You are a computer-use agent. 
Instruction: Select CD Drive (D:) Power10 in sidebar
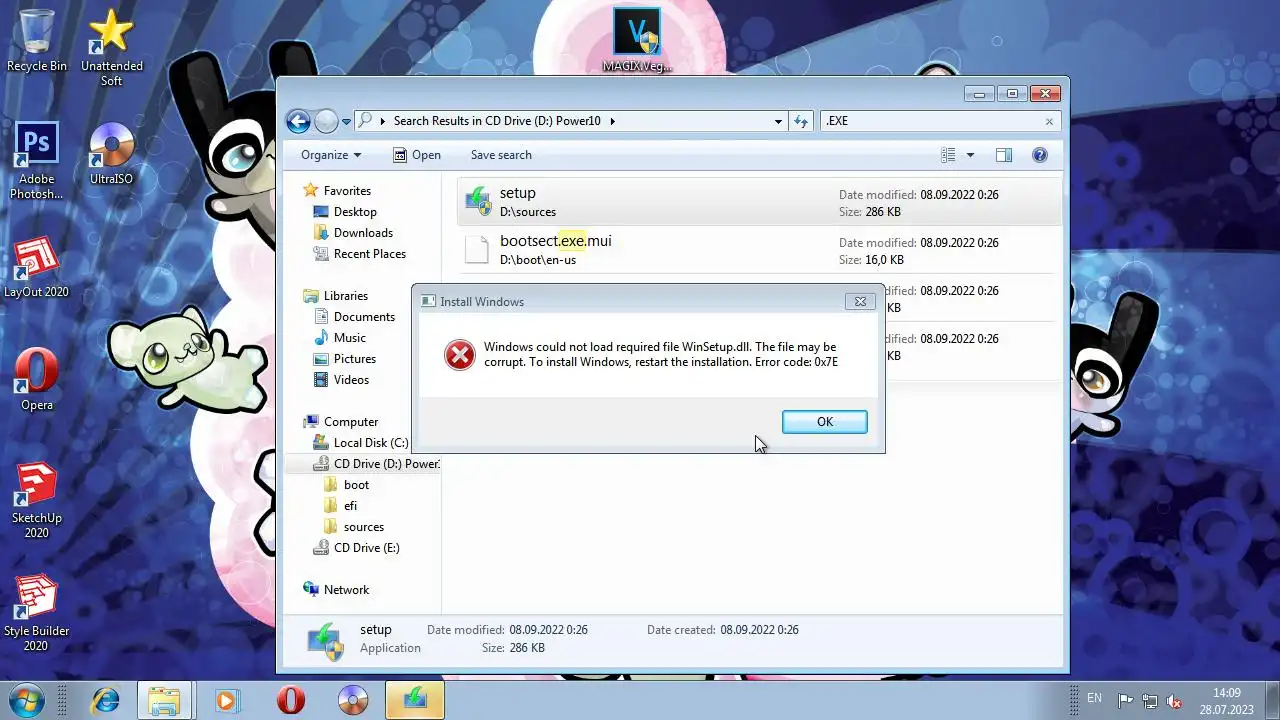point(376,464)
